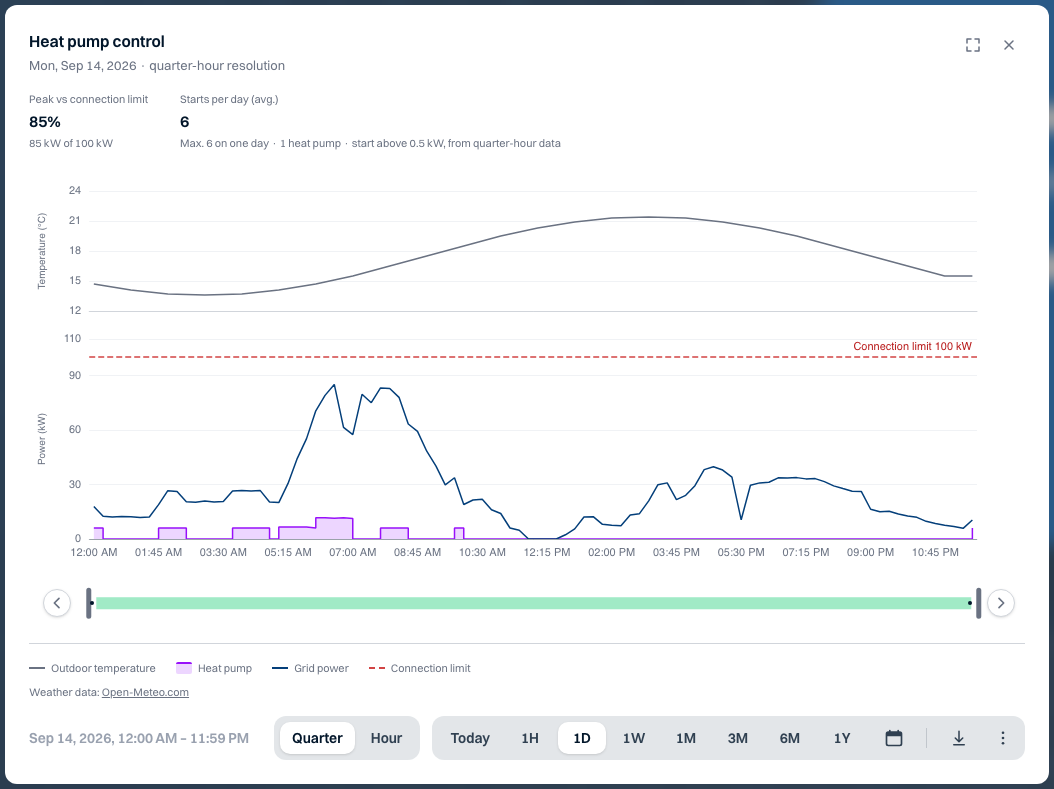Click the Connection limit 100 kW label
Image resolution: width=1054 pixels, height=789 pixels.
click(912, 346)
